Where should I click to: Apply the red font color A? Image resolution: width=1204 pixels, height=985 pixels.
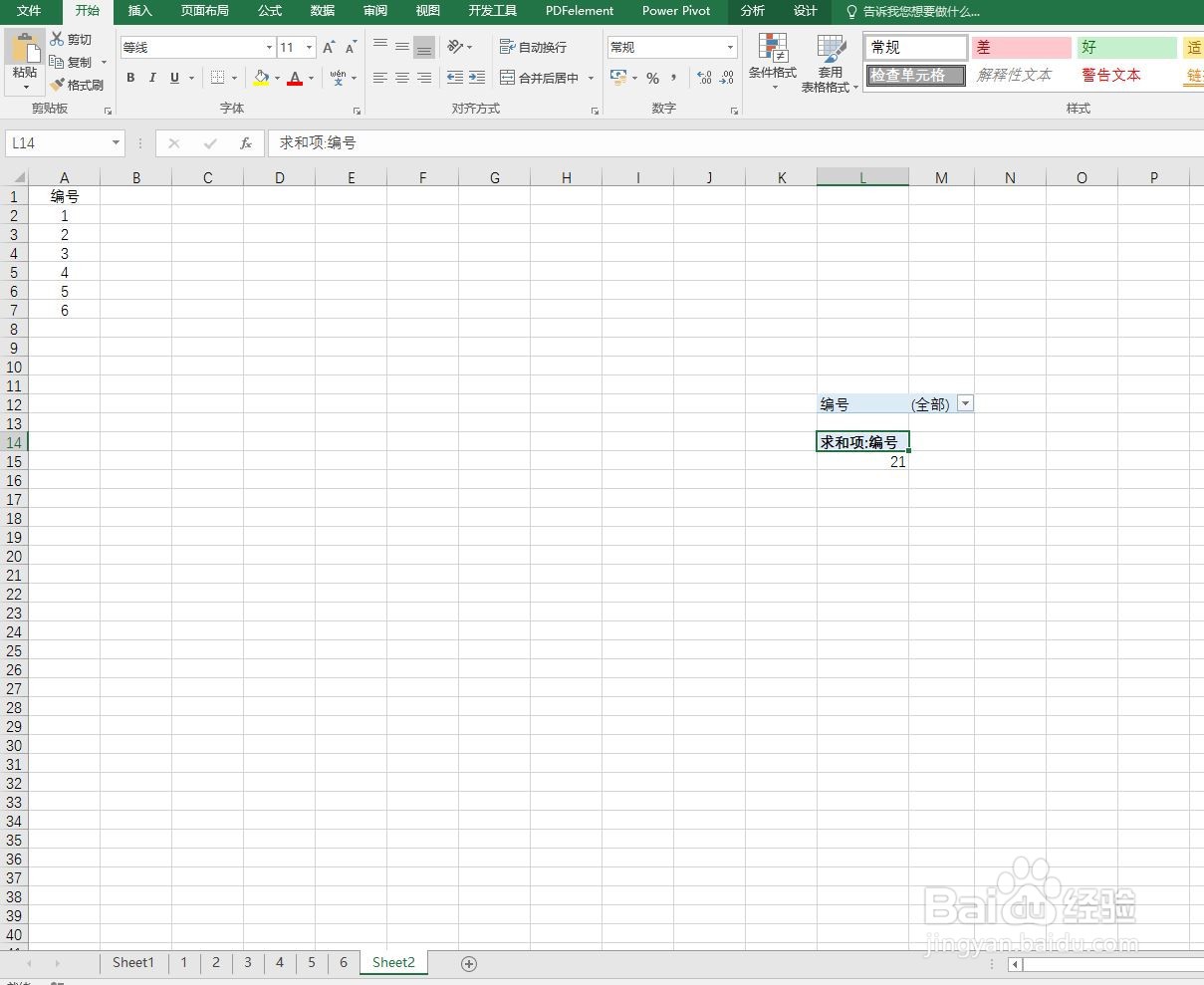295,78
